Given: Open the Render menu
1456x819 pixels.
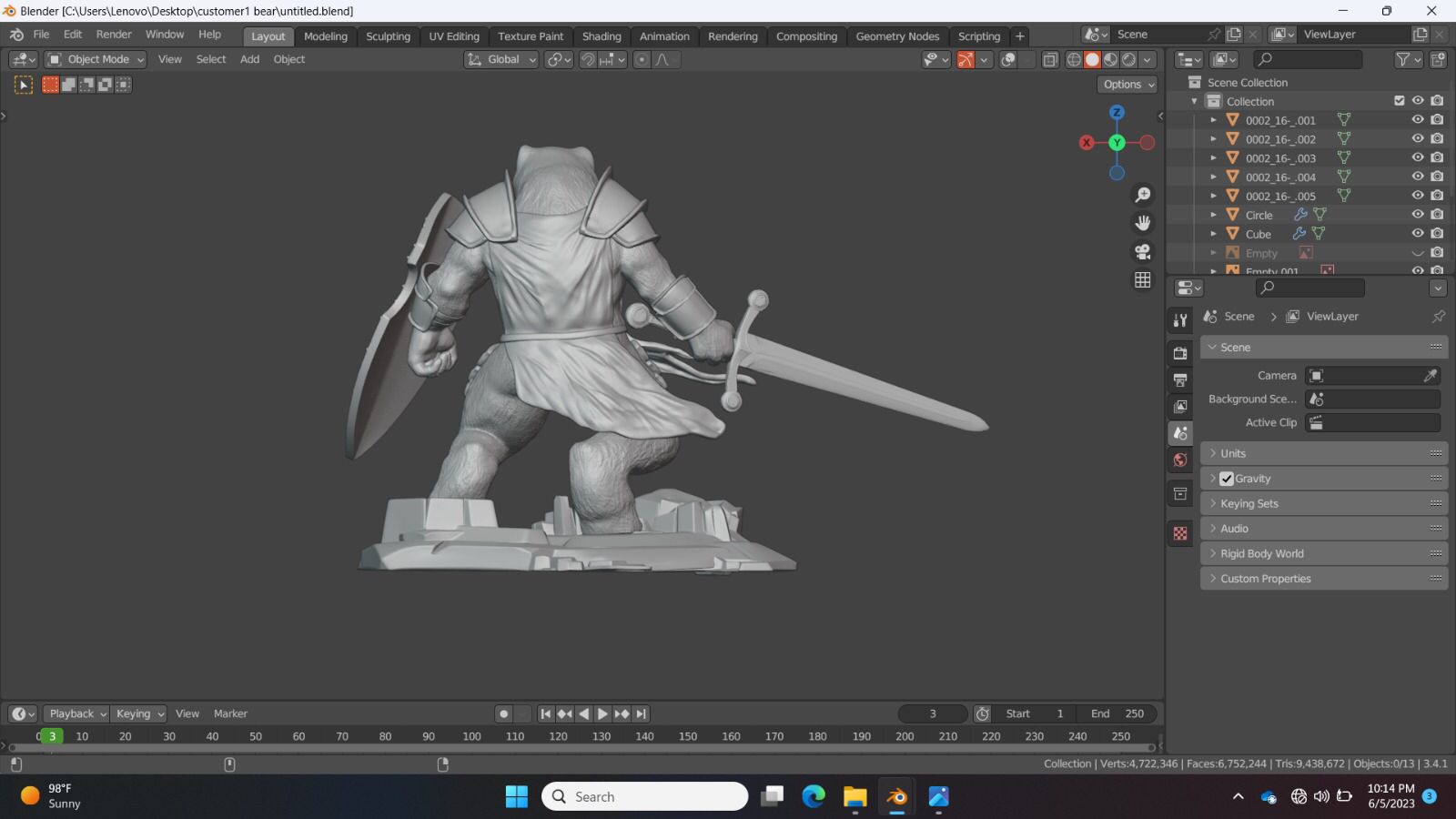Looking at the screenshot, I should pyautogui.click(x=114, y=35).
